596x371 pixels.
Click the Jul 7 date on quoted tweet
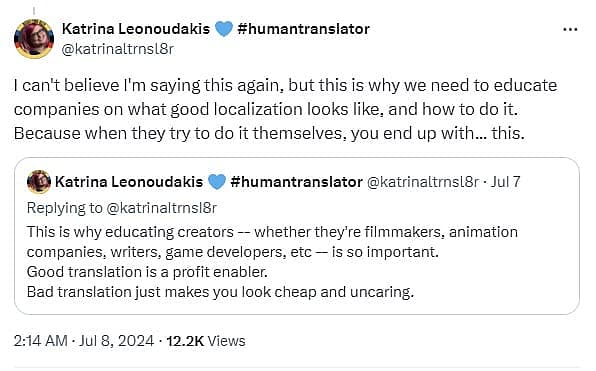[x=505, y=182]
